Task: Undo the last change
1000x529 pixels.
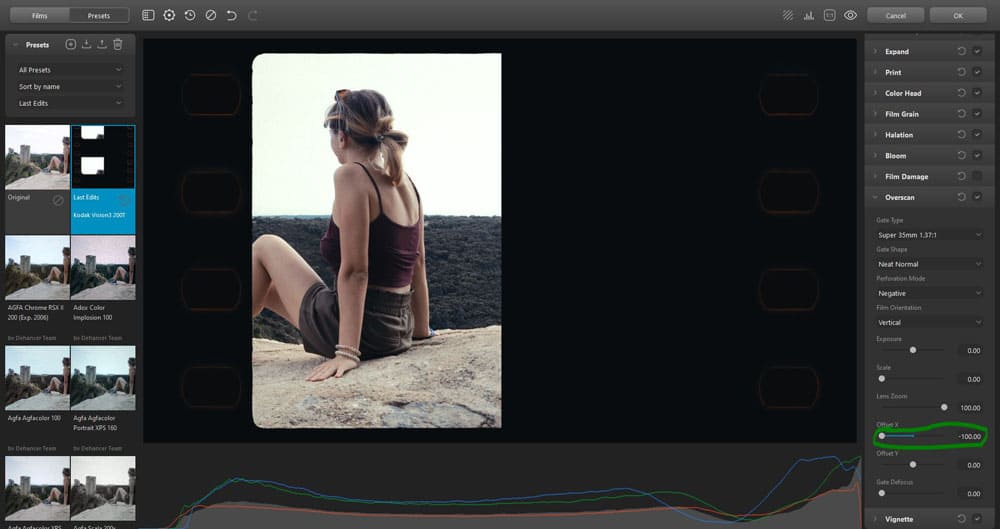Action: (x=232, y=15)
